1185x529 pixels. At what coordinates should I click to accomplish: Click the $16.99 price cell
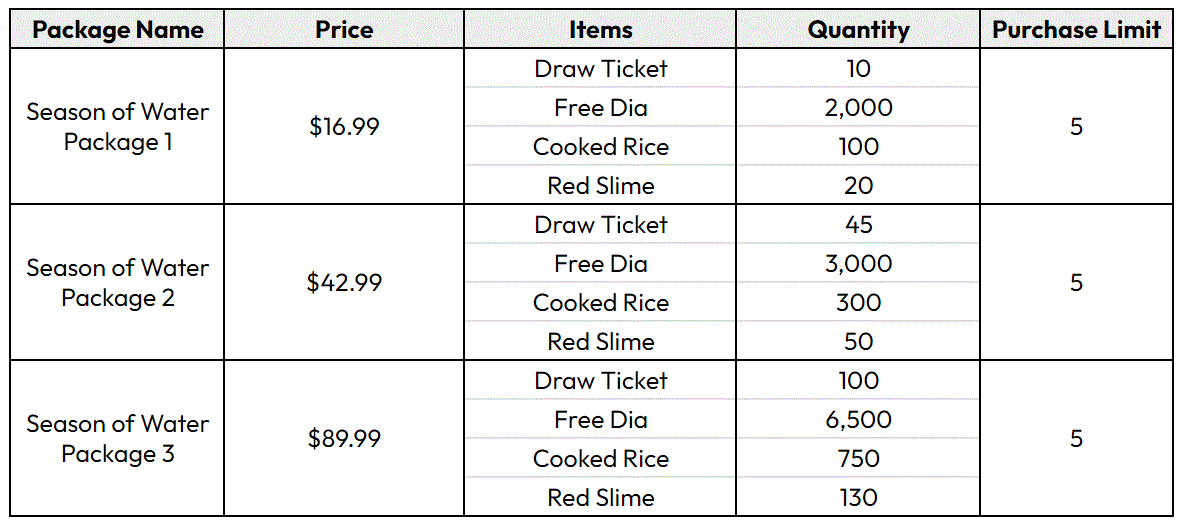(x=344, y=127)
